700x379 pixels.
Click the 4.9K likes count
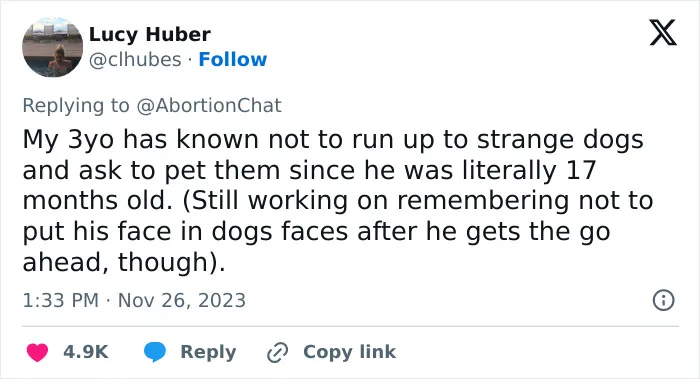[x=86, y=352]
